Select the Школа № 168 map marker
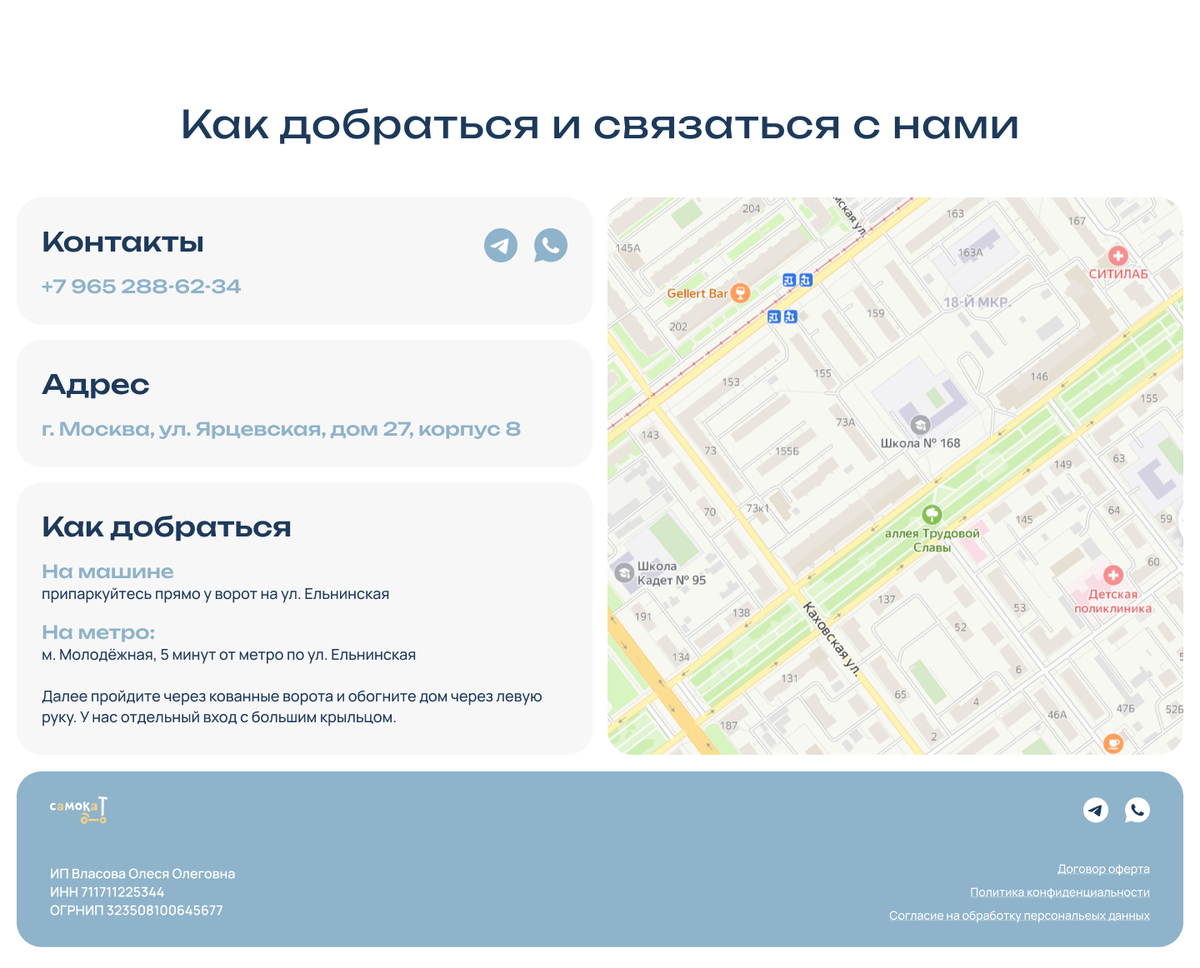The width and height of the screenshot is (1200, 968). 920,425
